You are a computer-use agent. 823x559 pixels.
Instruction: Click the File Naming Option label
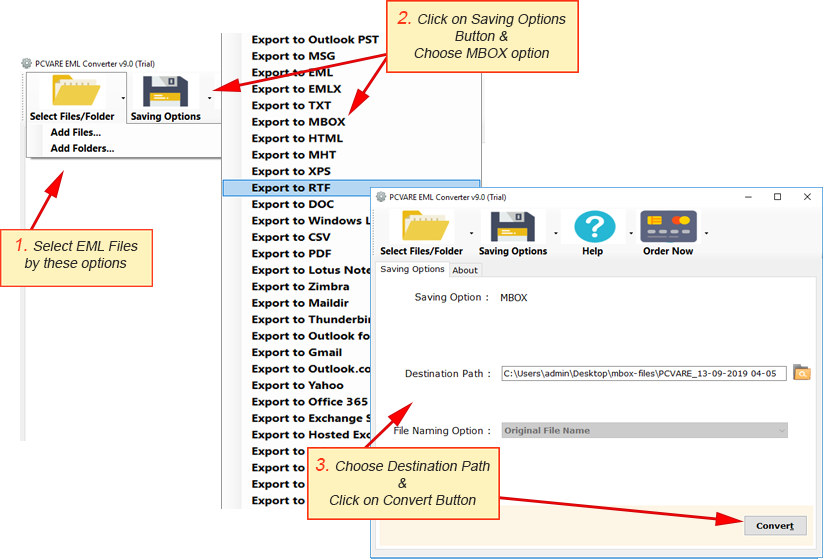[x=442, y=431]
